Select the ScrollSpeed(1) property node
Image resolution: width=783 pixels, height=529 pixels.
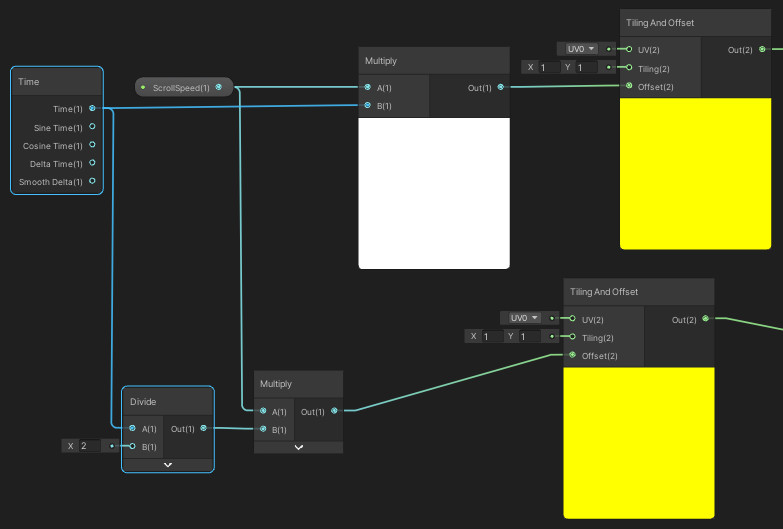(x=183, y=88)
